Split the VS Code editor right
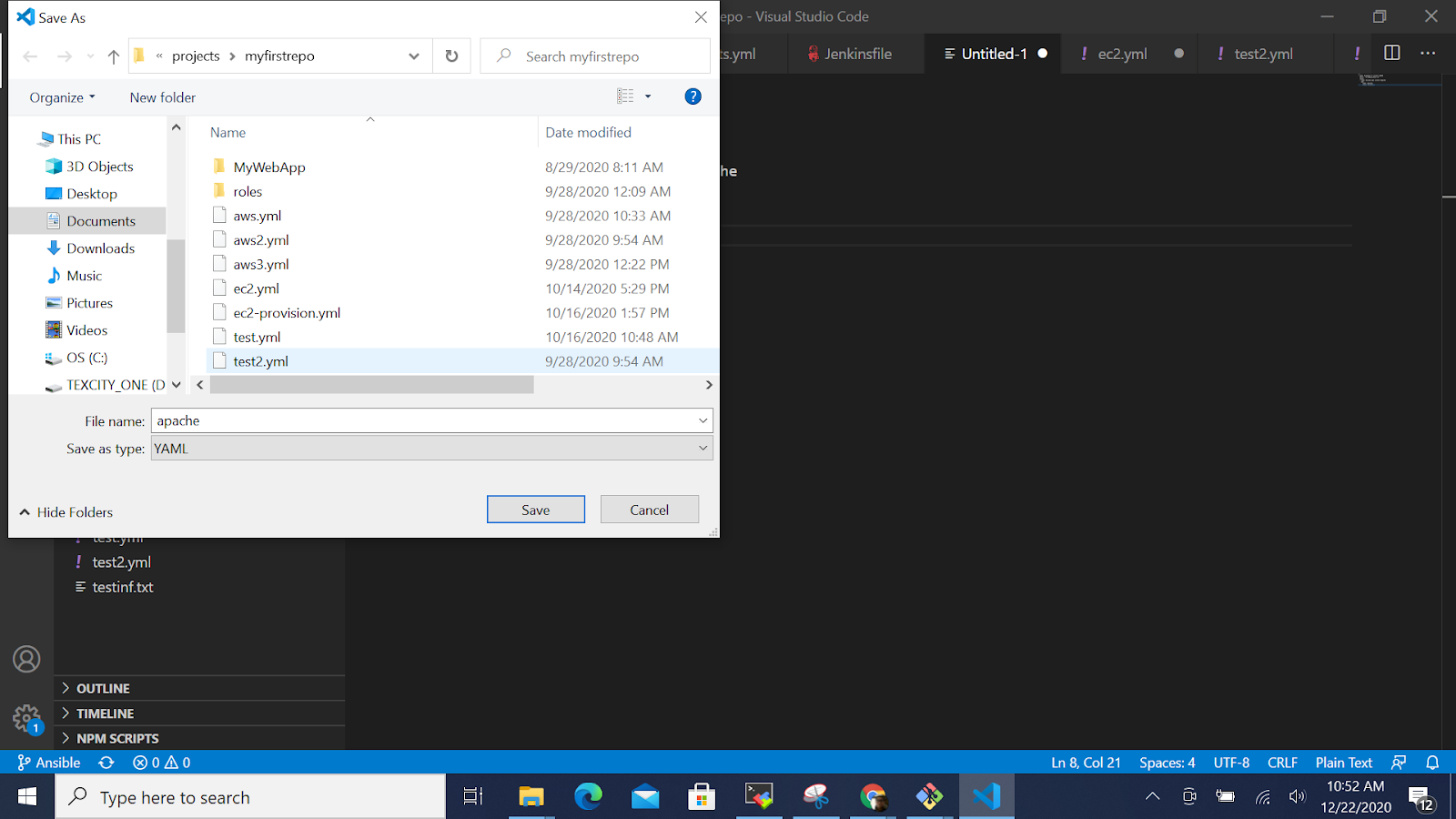Image resolution: width=1456 pixels, height=819 pixels. pos(1392,53)
